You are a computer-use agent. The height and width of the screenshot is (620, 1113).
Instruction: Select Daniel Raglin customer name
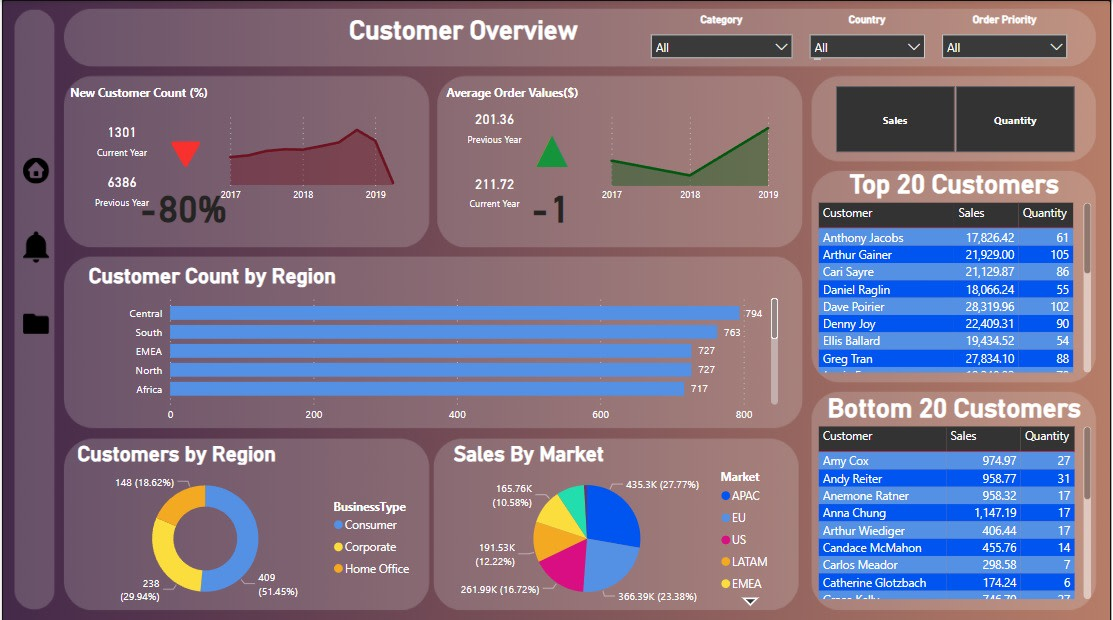[856, 290]
